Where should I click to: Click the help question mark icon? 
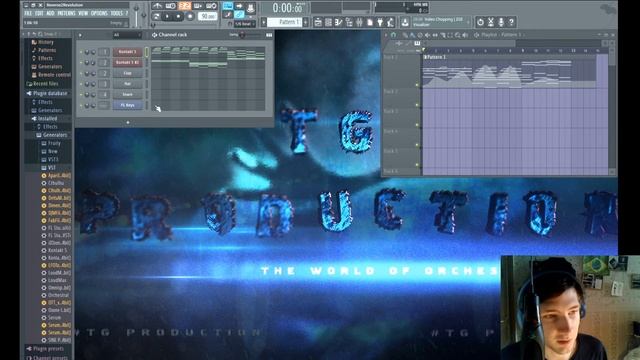tap(511, 22)
